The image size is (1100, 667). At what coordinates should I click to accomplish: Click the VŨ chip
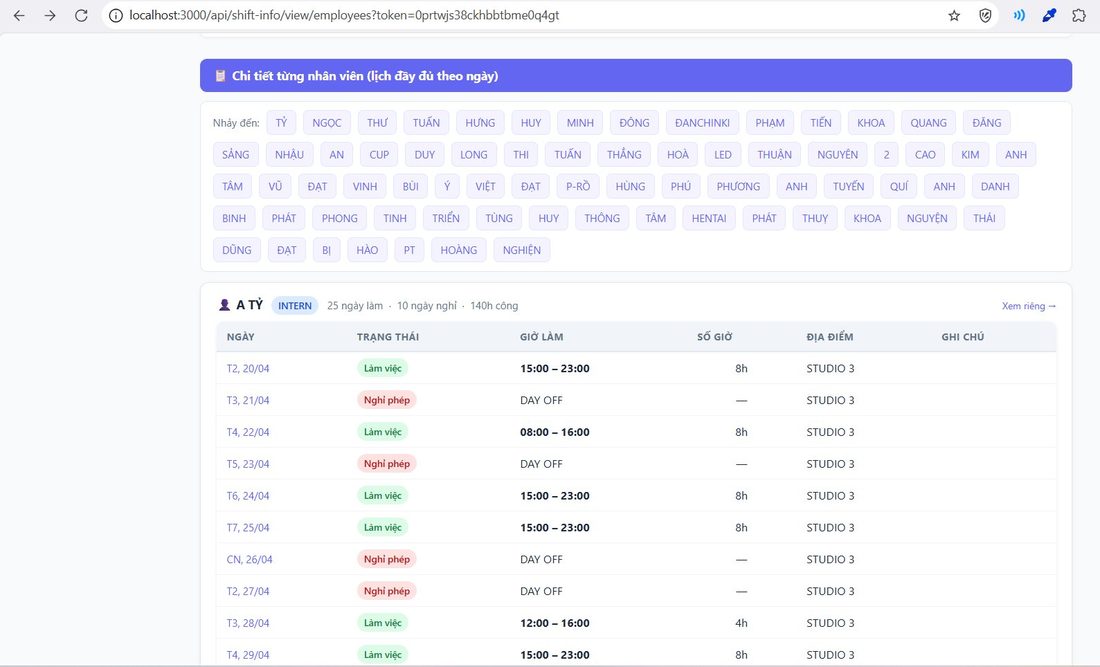[275, 187]
